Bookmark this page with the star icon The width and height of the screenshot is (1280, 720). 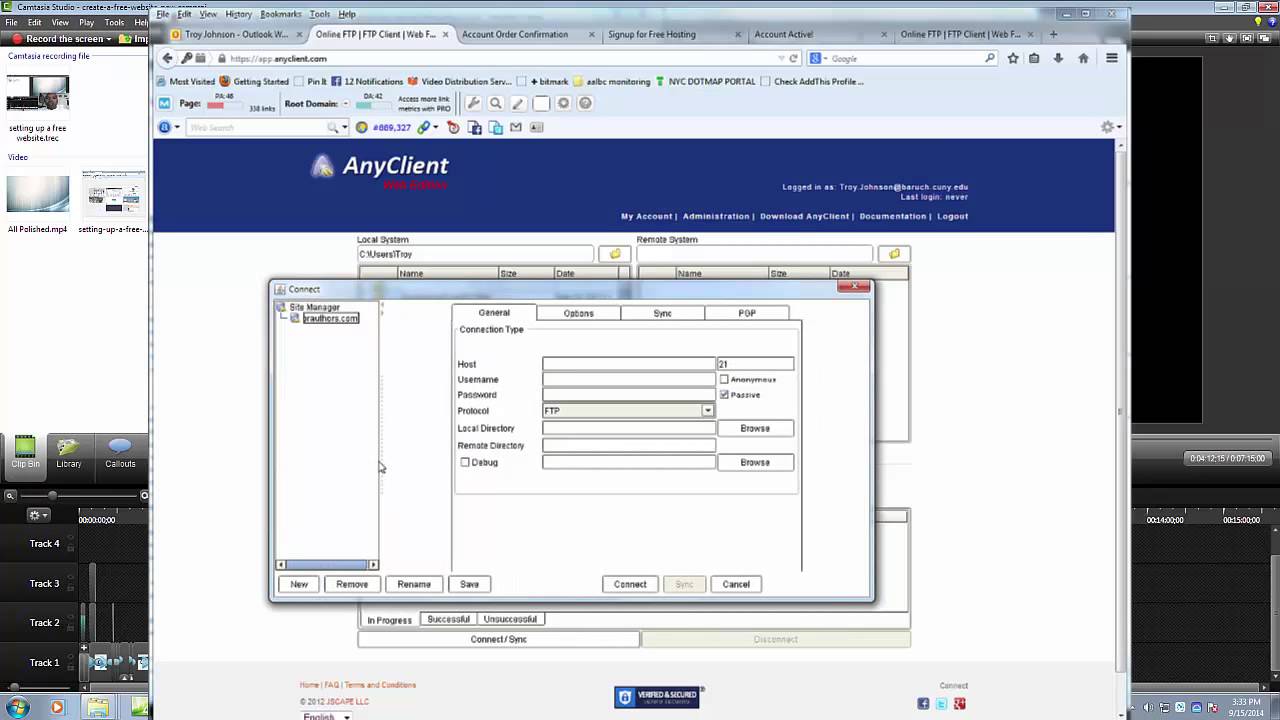[x=1013, y=58]
